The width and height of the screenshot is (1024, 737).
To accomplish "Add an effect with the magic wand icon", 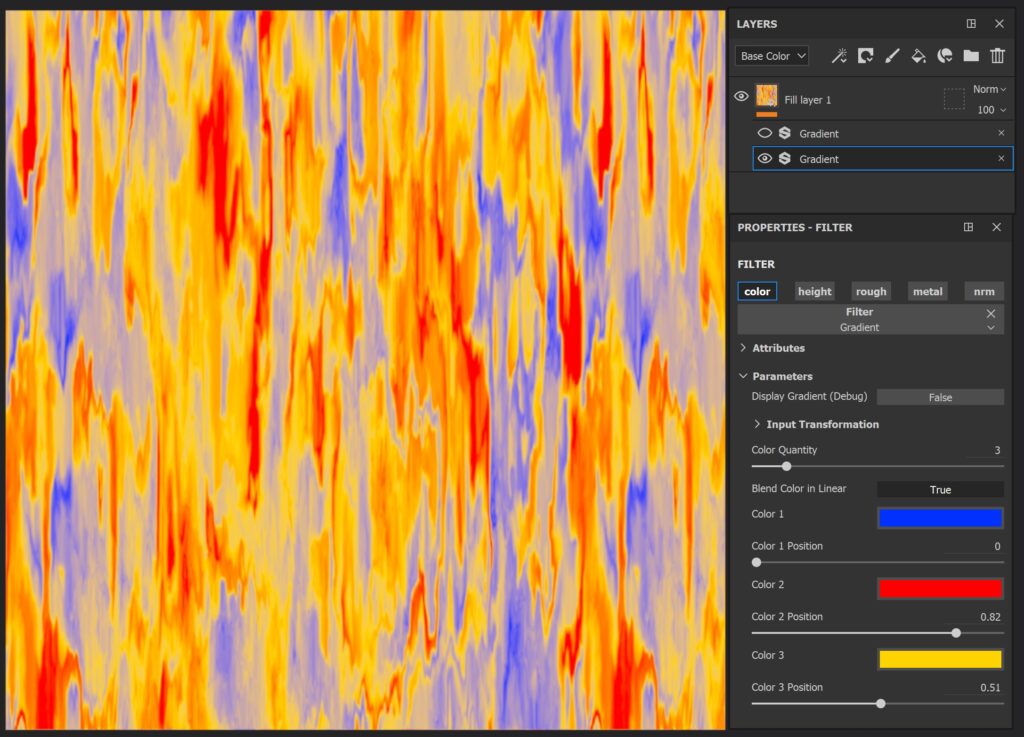I will point(839,56).
